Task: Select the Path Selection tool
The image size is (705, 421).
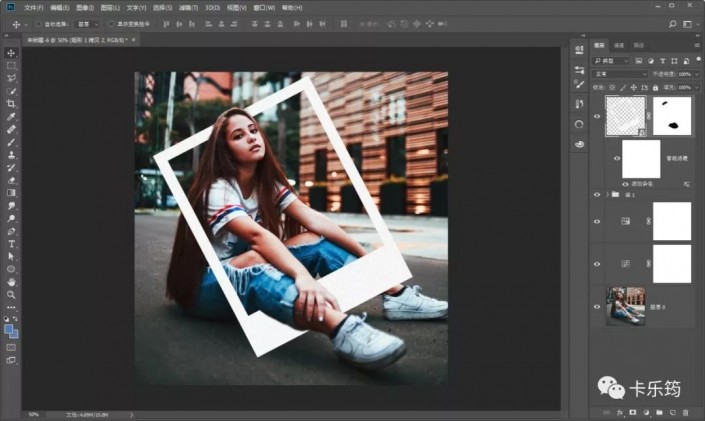Action: pos(11,256)
